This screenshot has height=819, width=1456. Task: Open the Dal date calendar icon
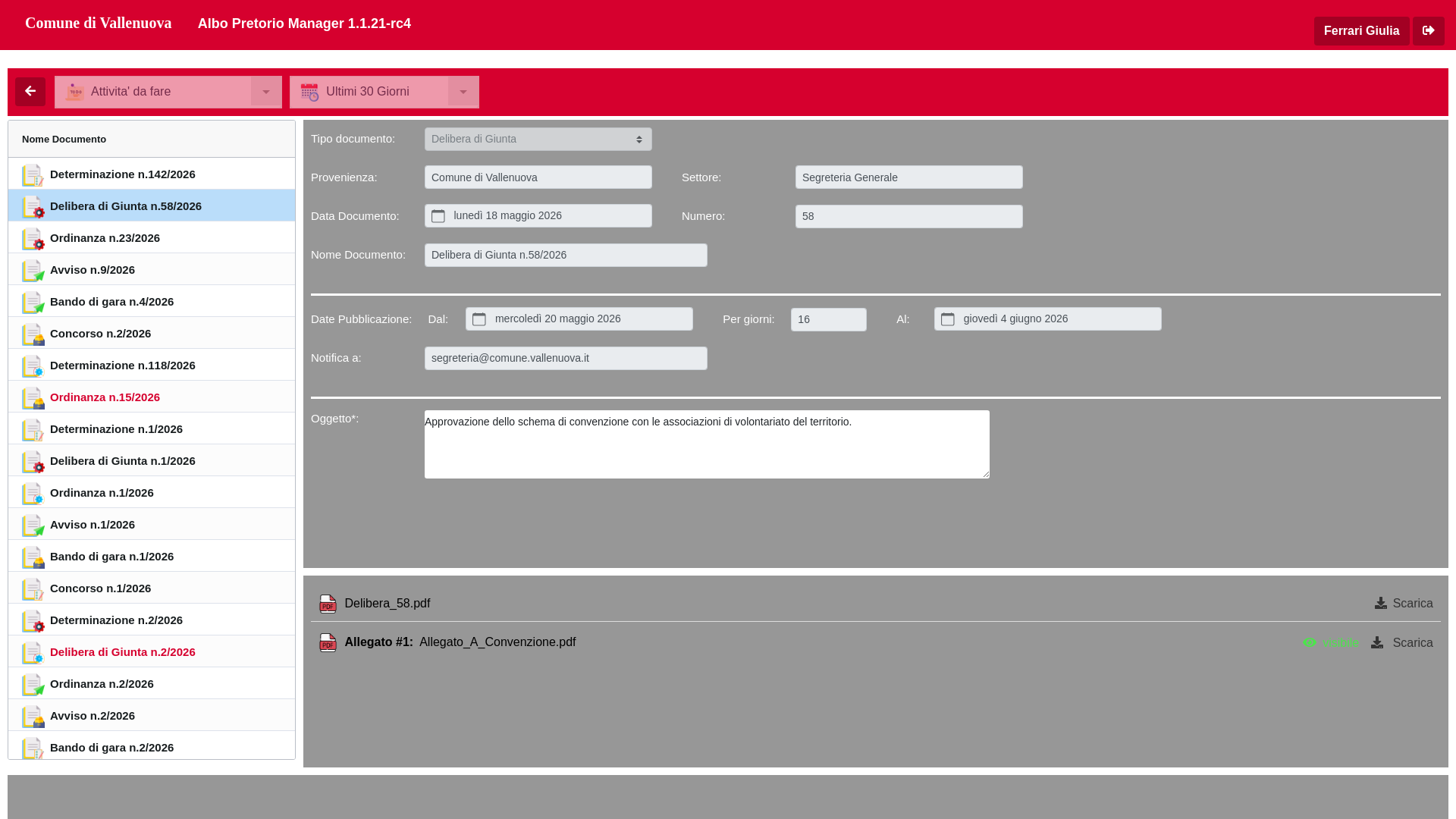479,319
